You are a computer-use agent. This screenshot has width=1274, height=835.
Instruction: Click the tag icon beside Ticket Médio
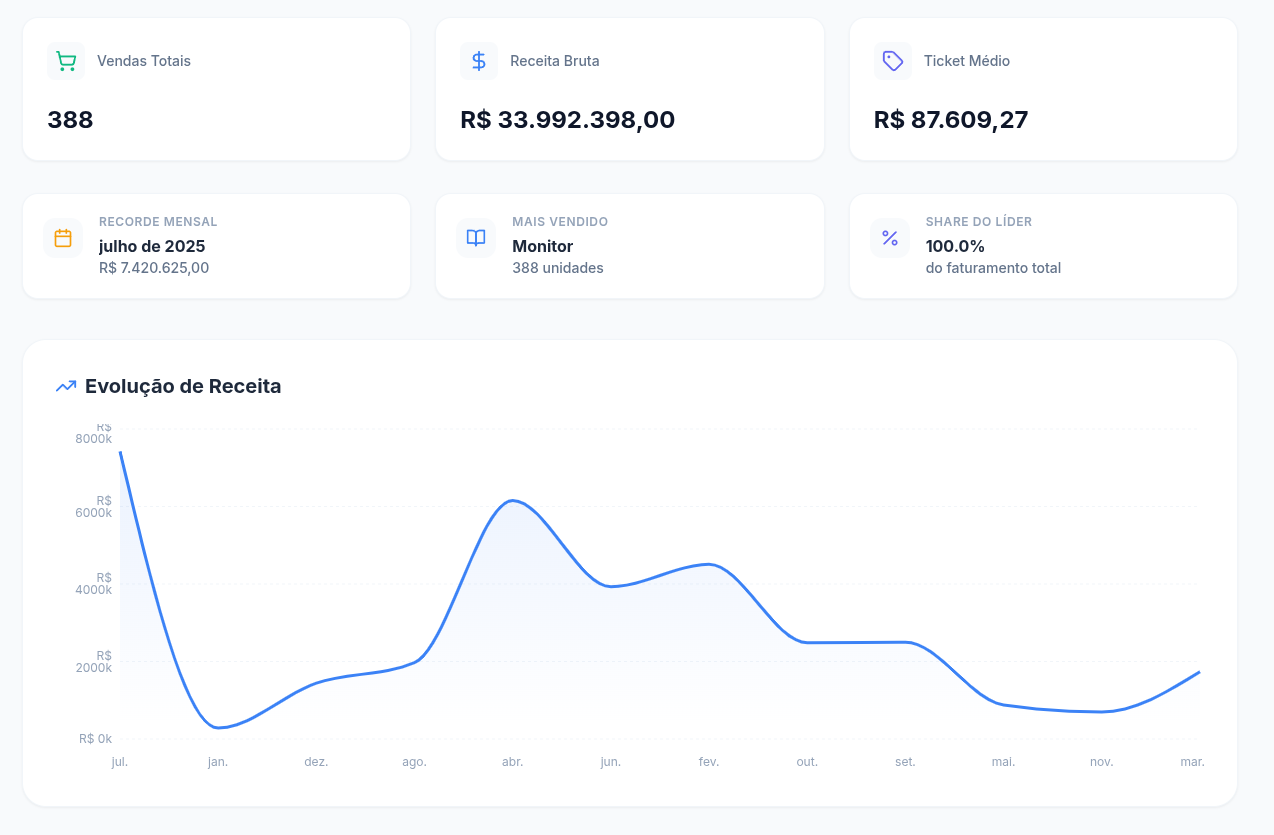pyautogui.click(x=892, y=61)
